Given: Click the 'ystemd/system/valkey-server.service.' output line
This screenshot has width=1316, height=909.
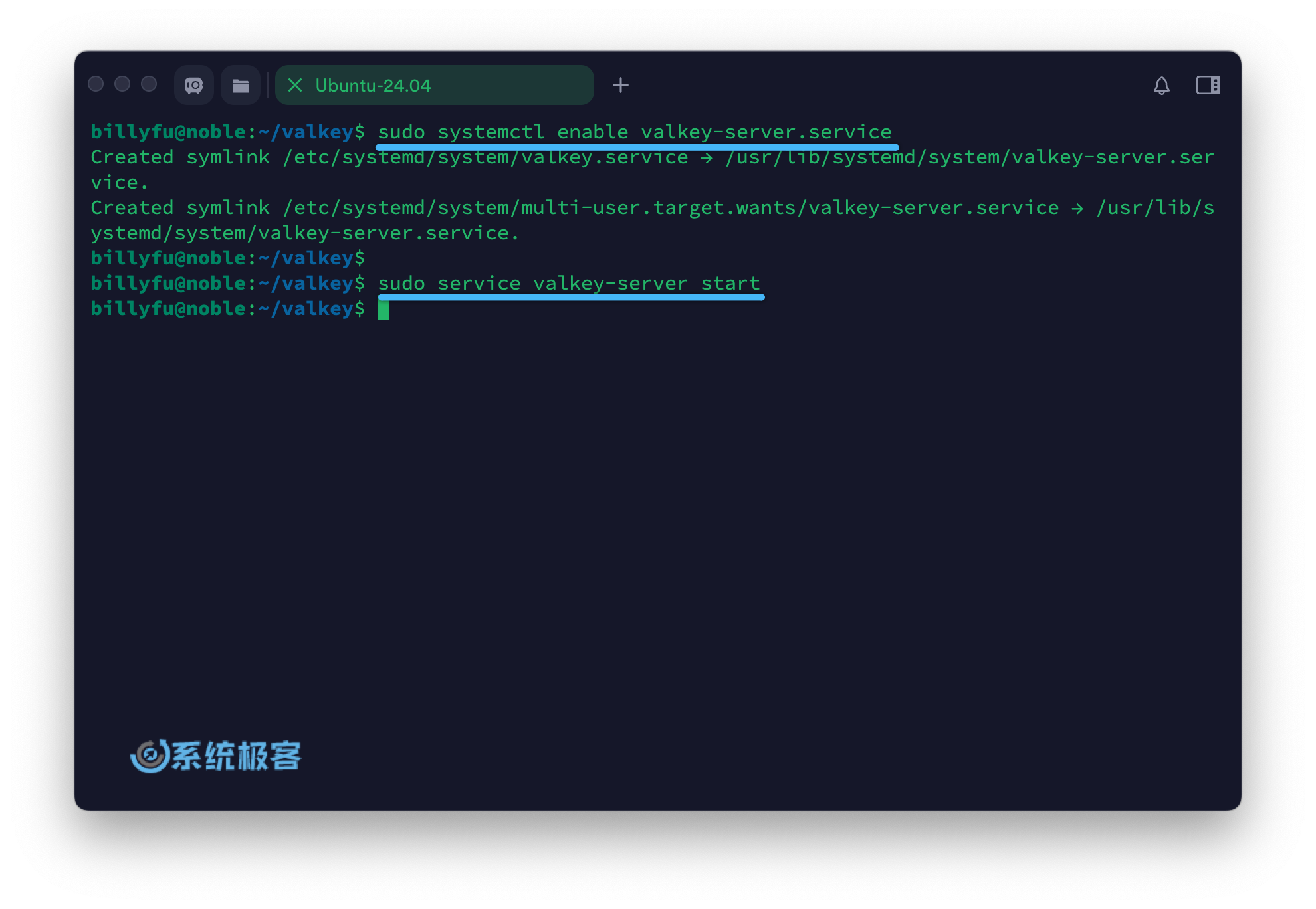Looking at the screenshot, I should coord(305,233).
